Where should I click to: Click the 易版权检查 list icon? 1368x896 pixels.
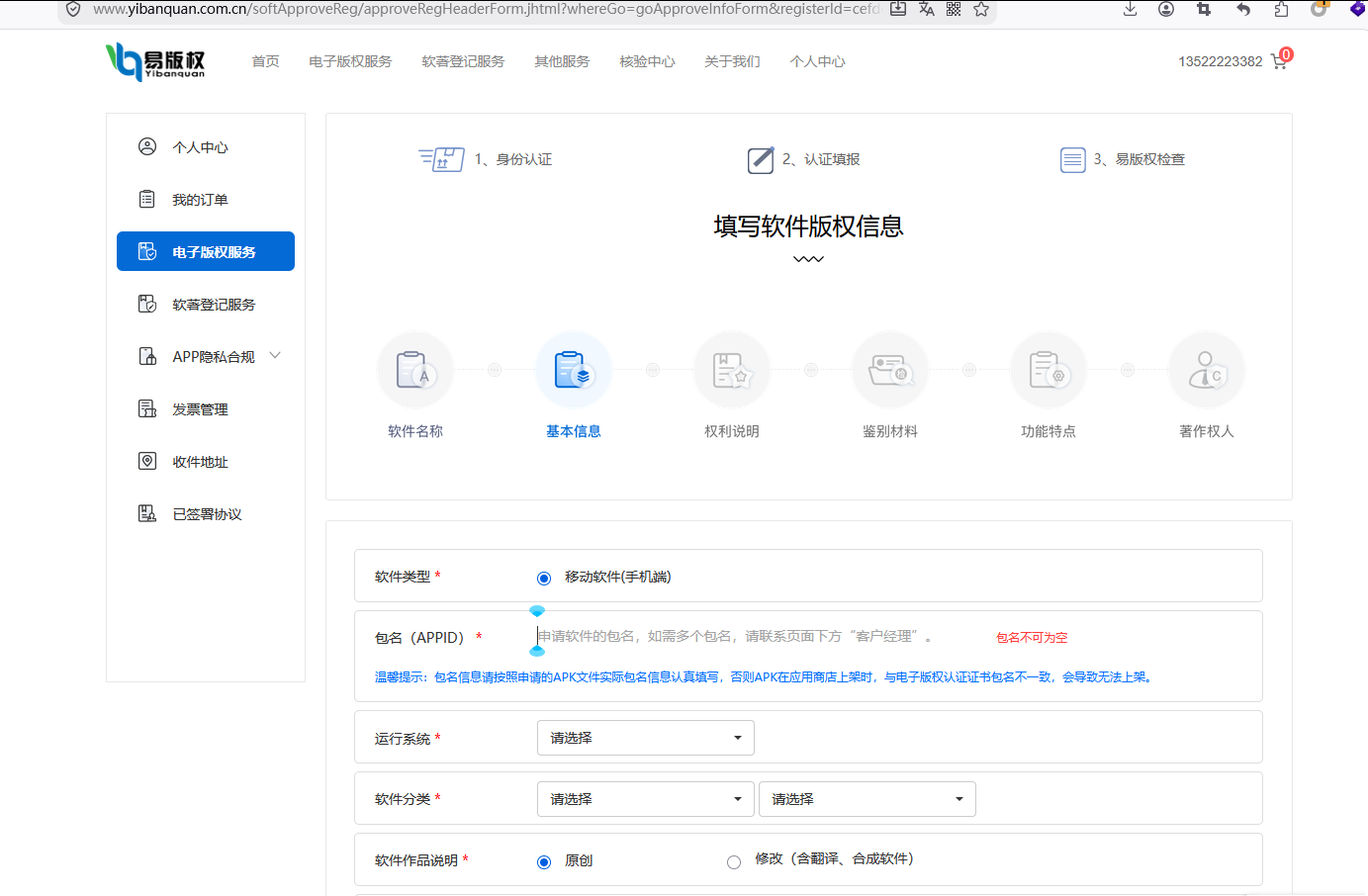1073,159
